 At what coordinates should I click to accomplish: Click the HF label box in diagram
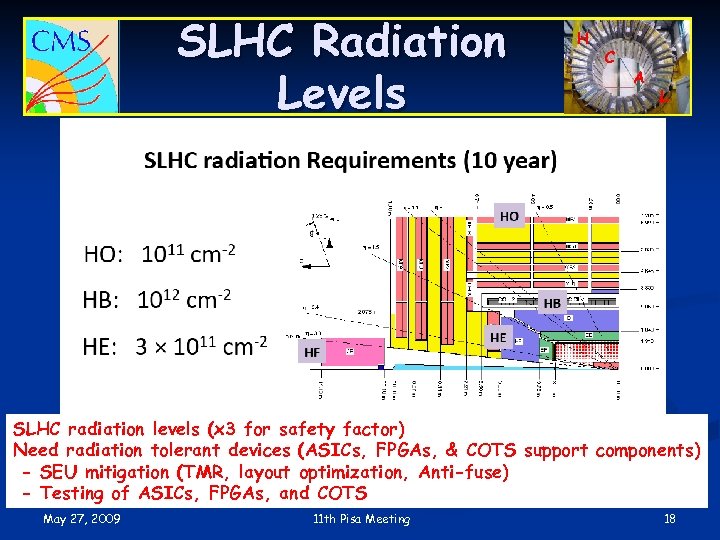[312, 352]
